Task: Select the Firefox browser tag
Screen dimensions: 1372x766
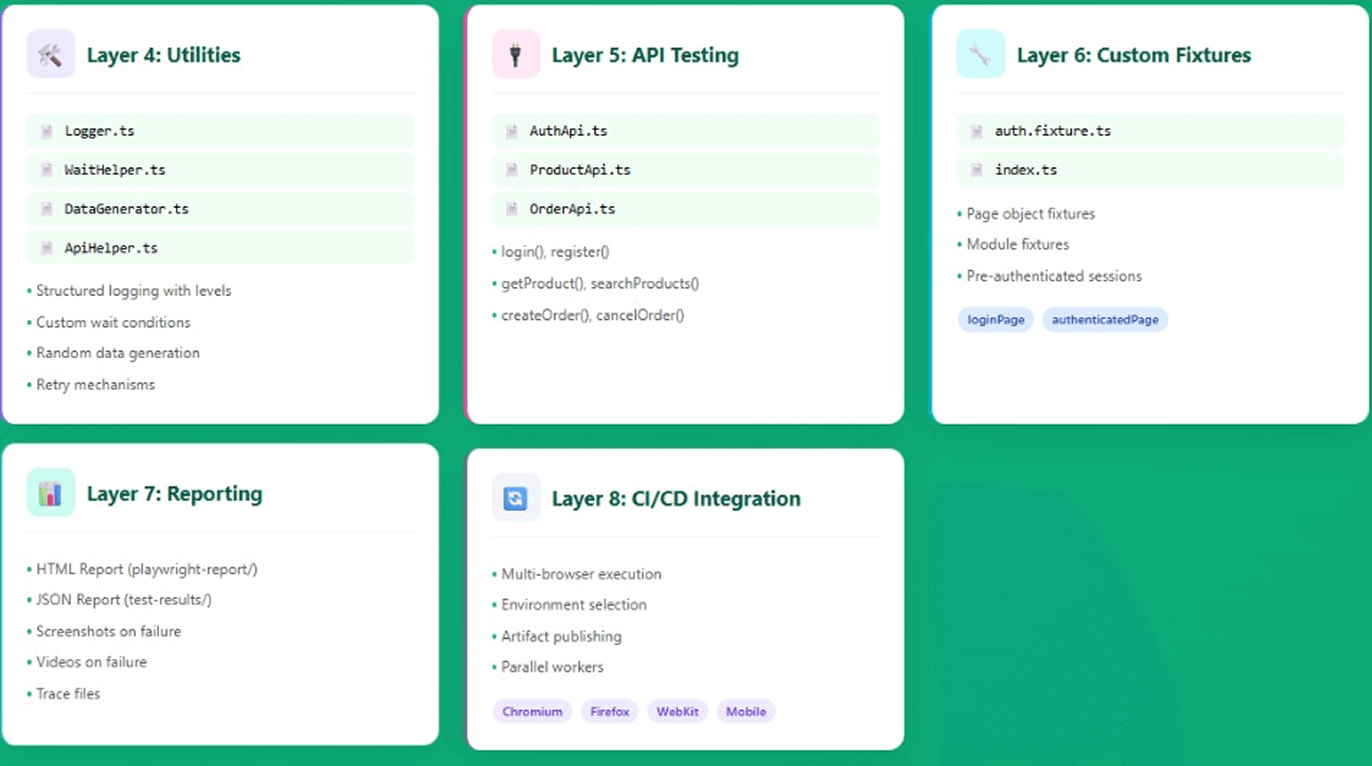Action: (609, 712)
